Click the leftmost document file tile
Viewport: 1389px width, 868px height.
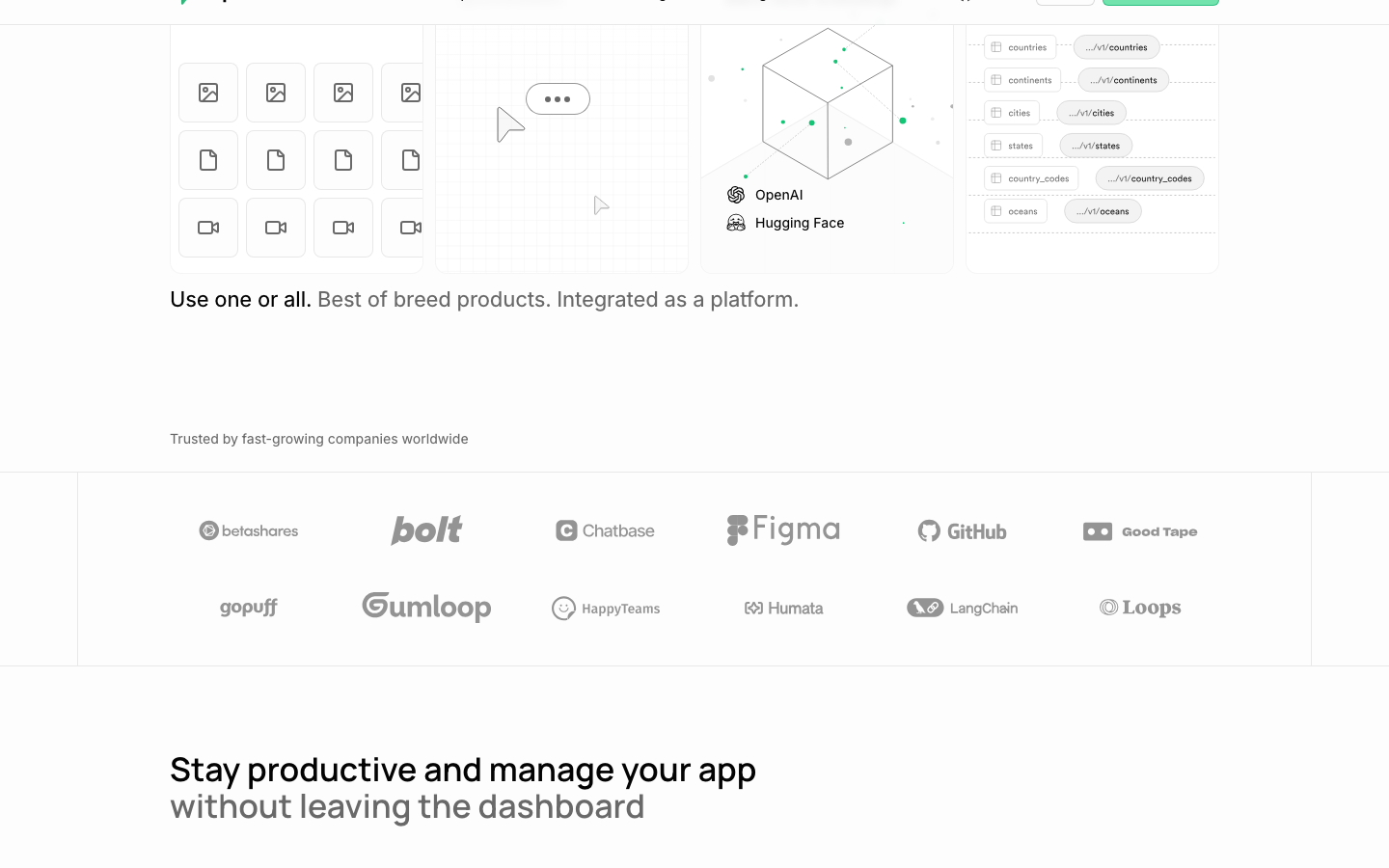click(x=208, y=160)
